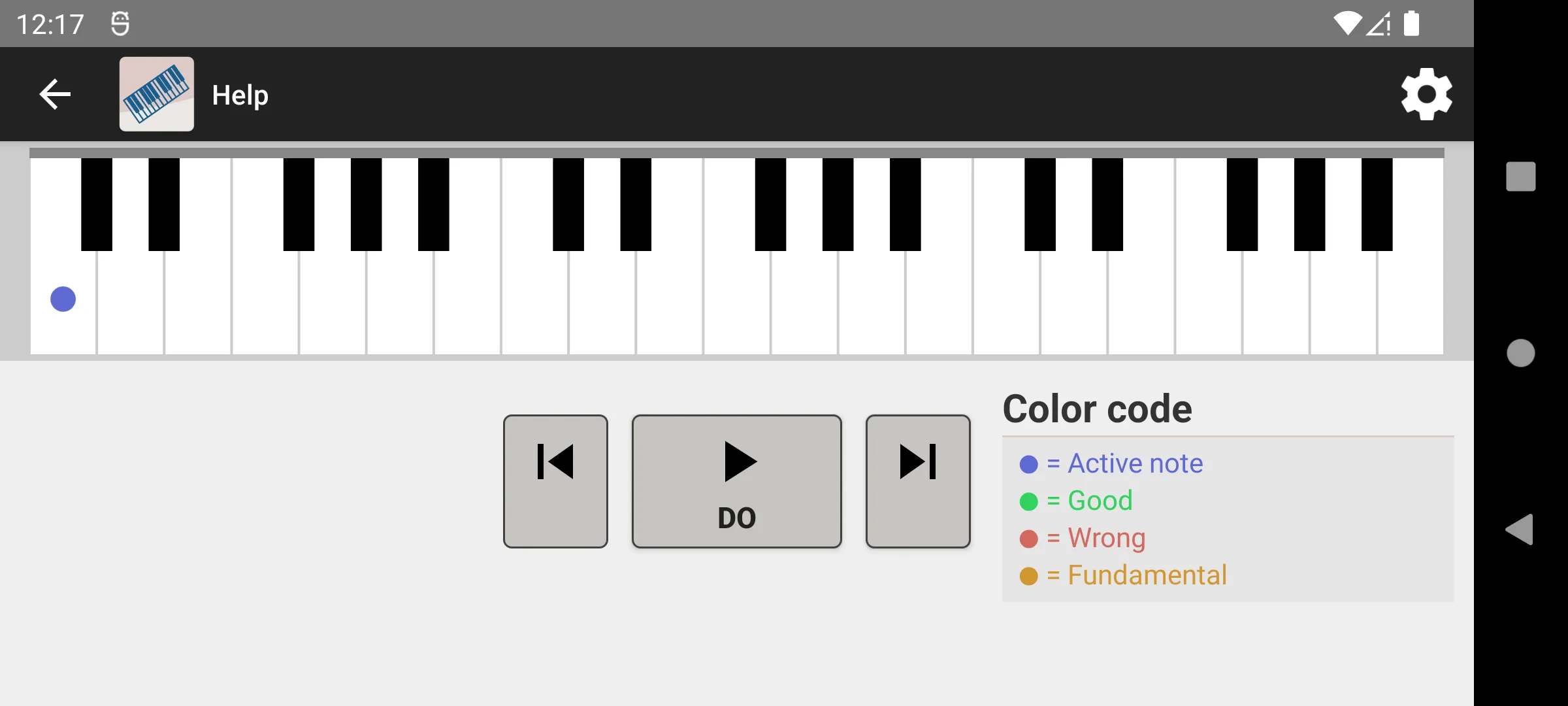Select the first white piano key
1568x706 pixels.
[62, 300]
